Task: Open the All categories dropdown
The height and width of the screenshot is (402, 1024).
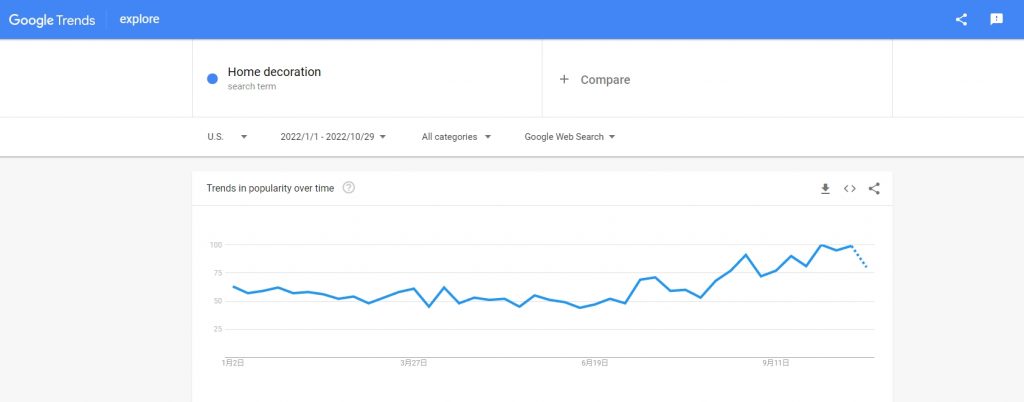Action: click(456, 137)
